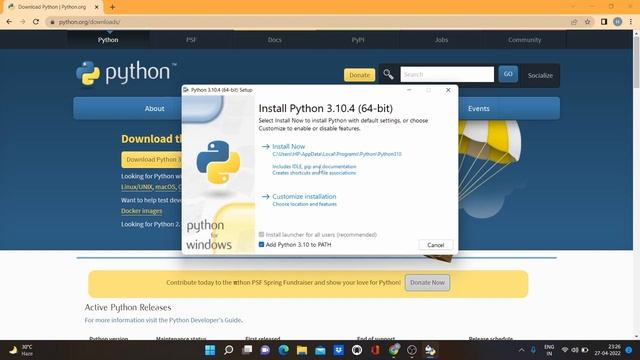Cancel the Python setup dialog

(x=436, y=245)
